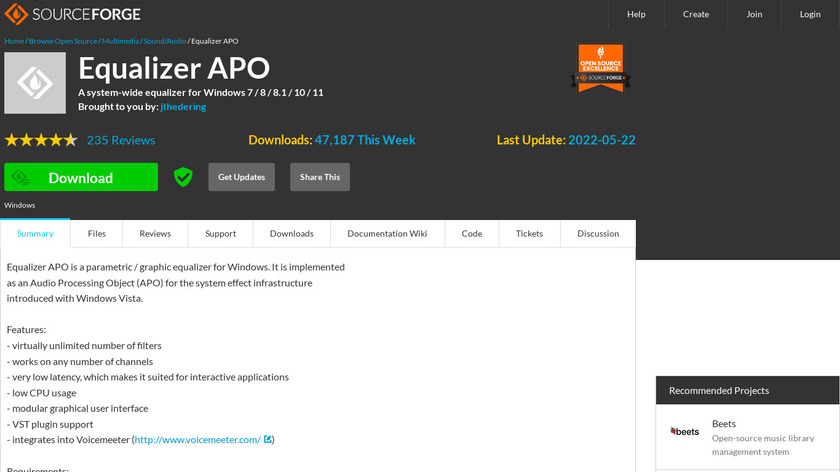
Task: Click the Open Source Excellence badge
Action: 601,68
